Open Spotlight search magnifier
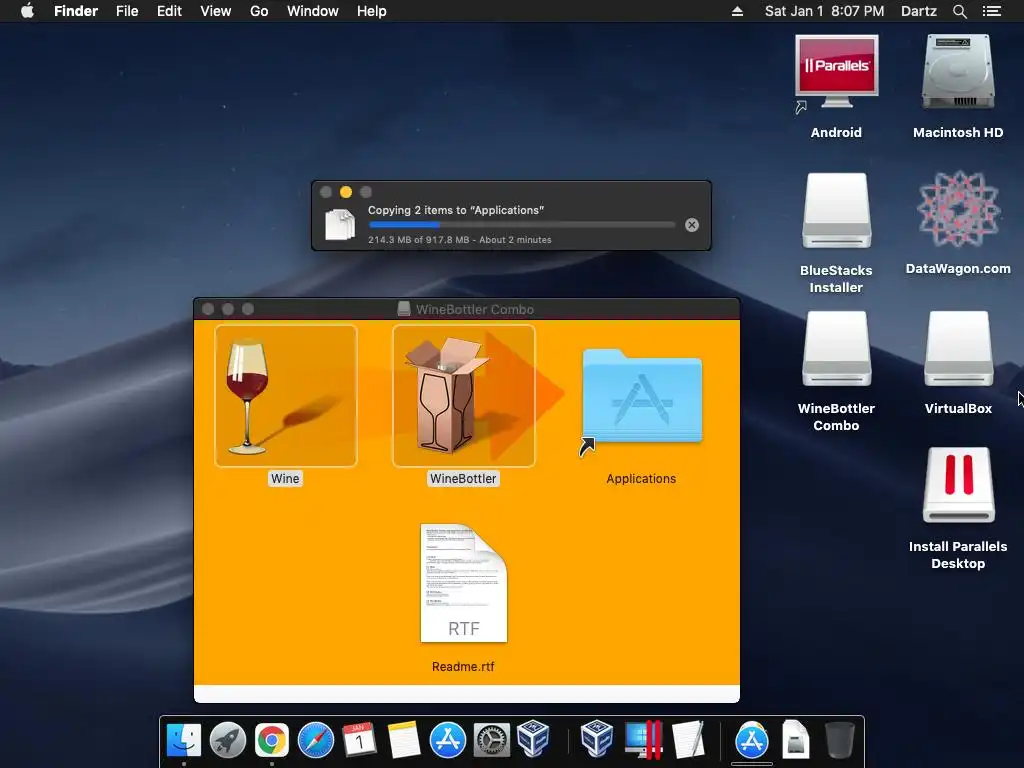This screenshot has width=1024, height=768. pos(960,11)
